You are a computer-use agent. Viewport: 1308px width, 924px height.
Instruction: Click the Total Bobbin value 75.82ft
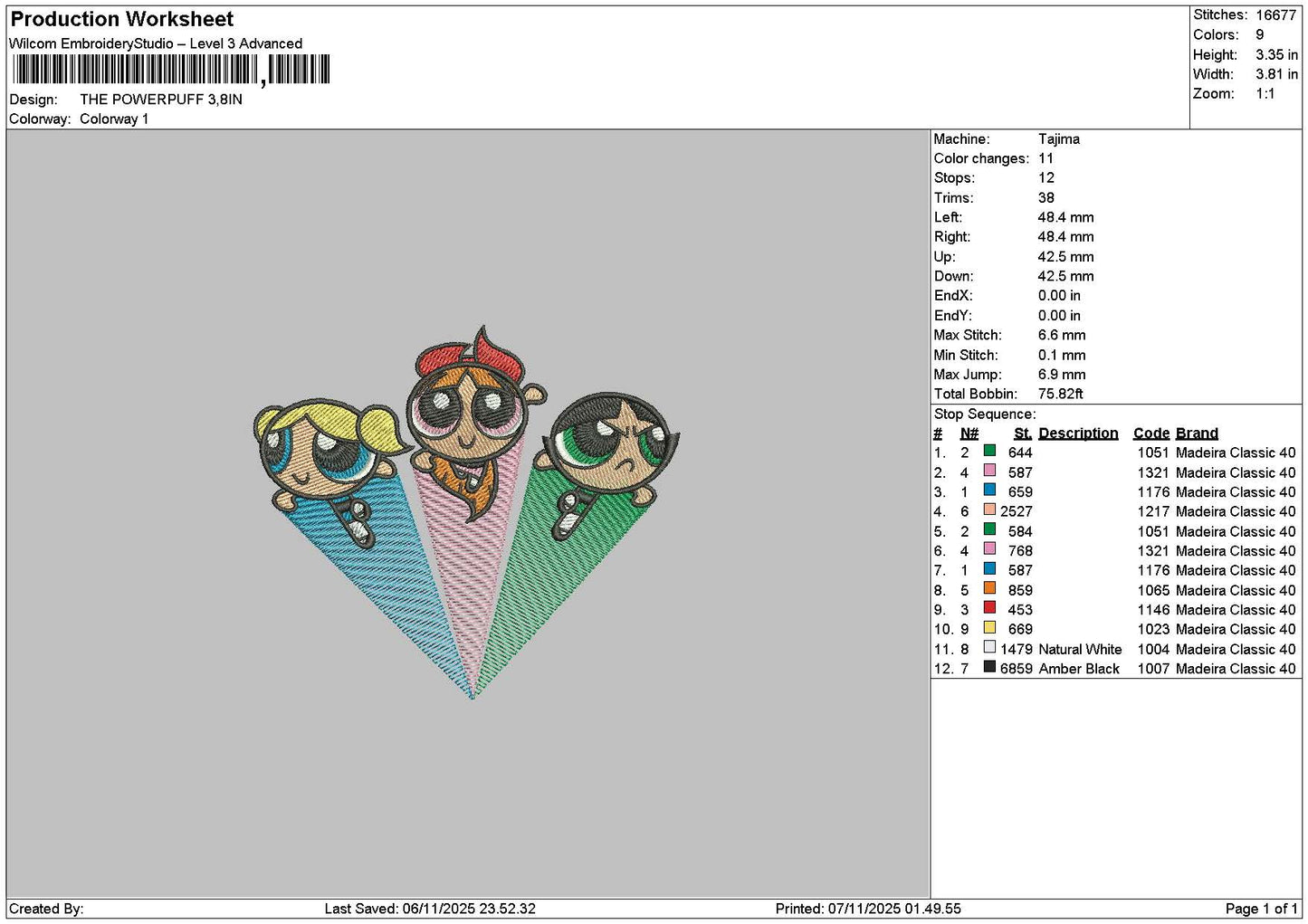[x=1061, y=394]
